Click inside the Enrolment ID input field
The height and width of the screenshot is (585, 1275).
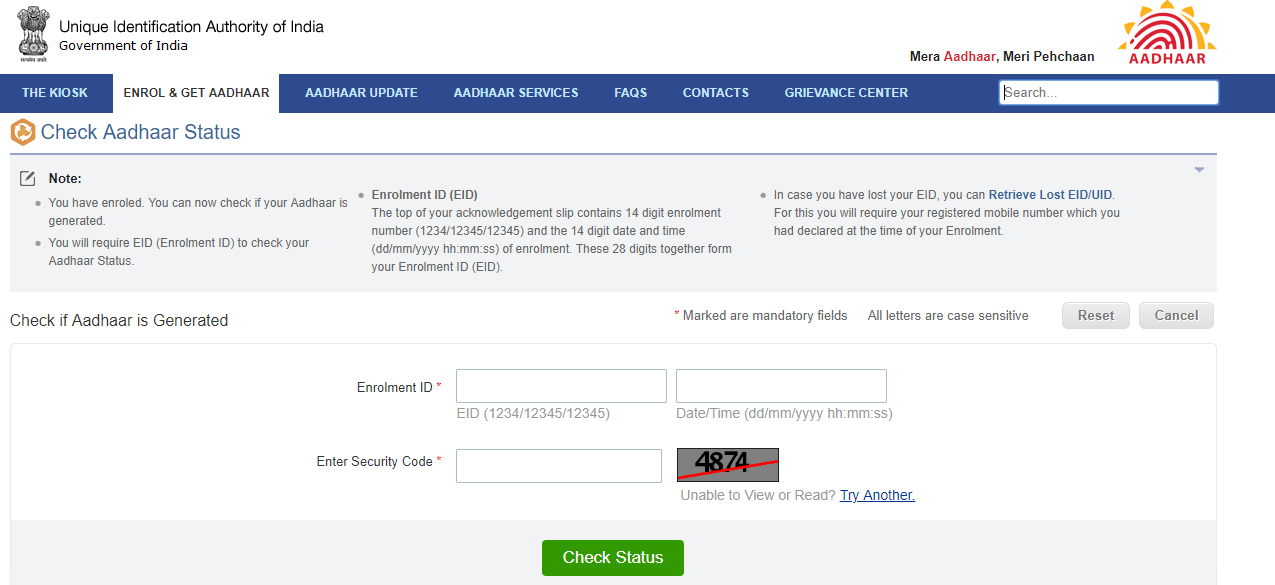click(560, 385)
